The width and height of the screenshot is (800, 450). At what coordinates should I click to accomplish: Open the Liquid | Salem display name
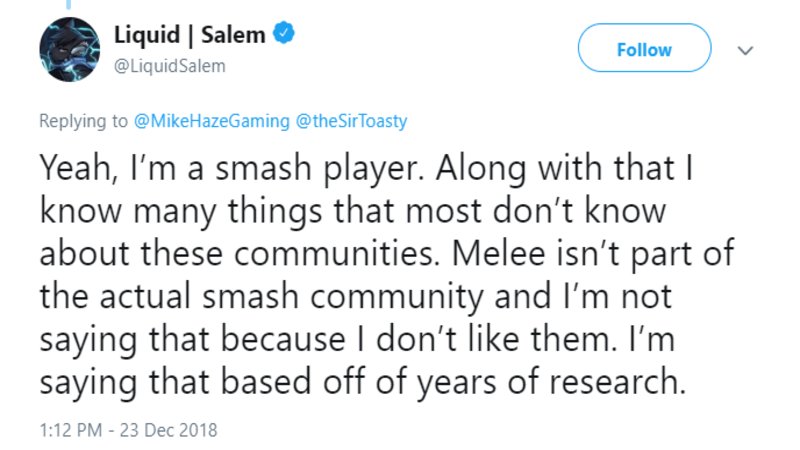click(x=189, y=35)
